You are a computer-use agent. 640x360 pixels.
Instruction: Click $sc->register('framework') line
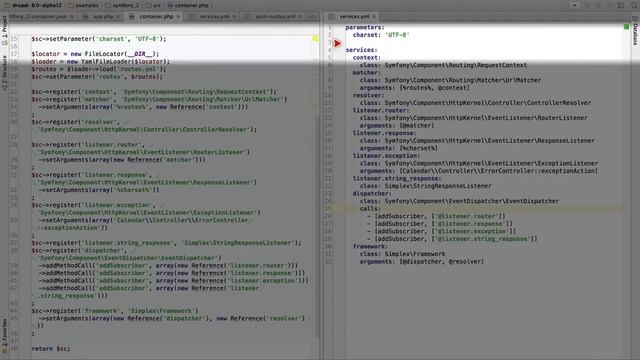pos(115,311)
